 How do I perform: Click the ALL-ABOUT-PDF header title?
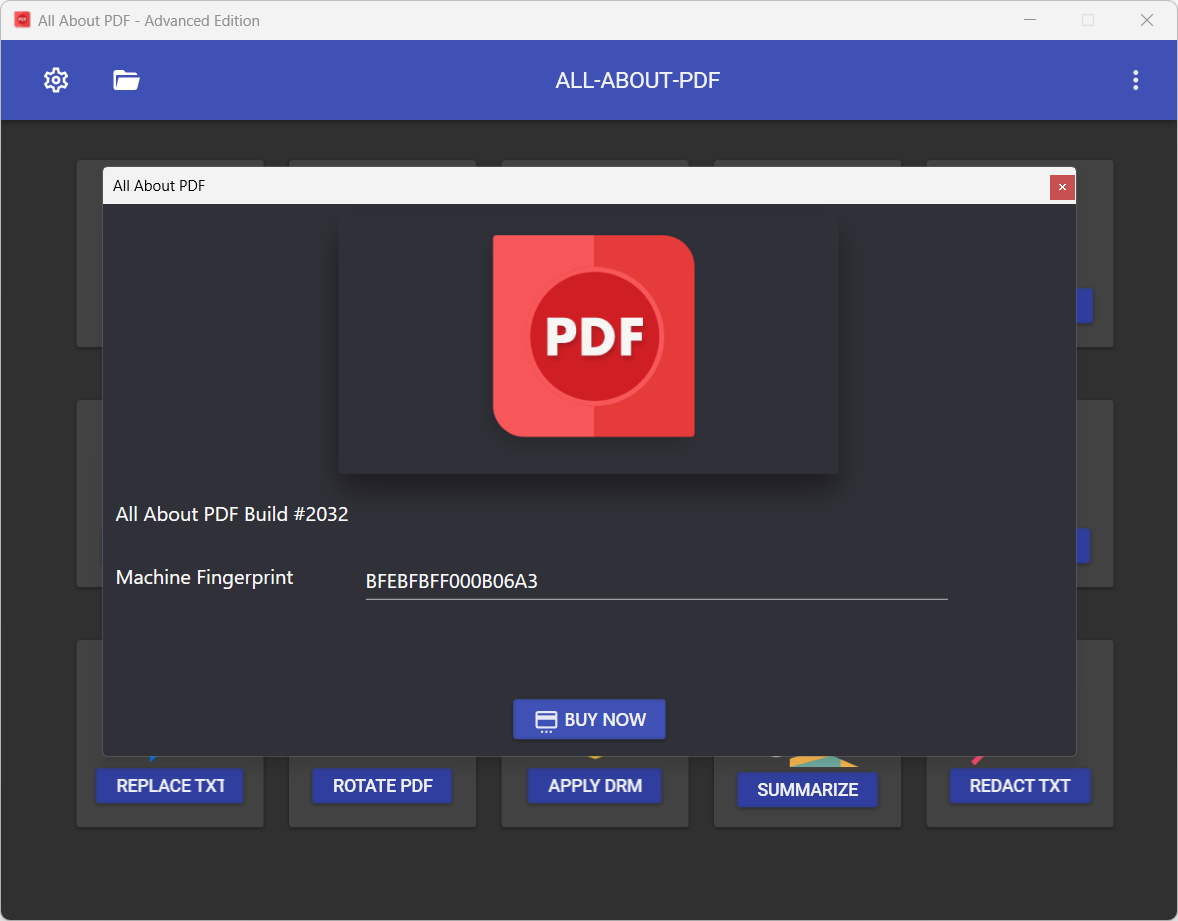click(x=638, y=80)
